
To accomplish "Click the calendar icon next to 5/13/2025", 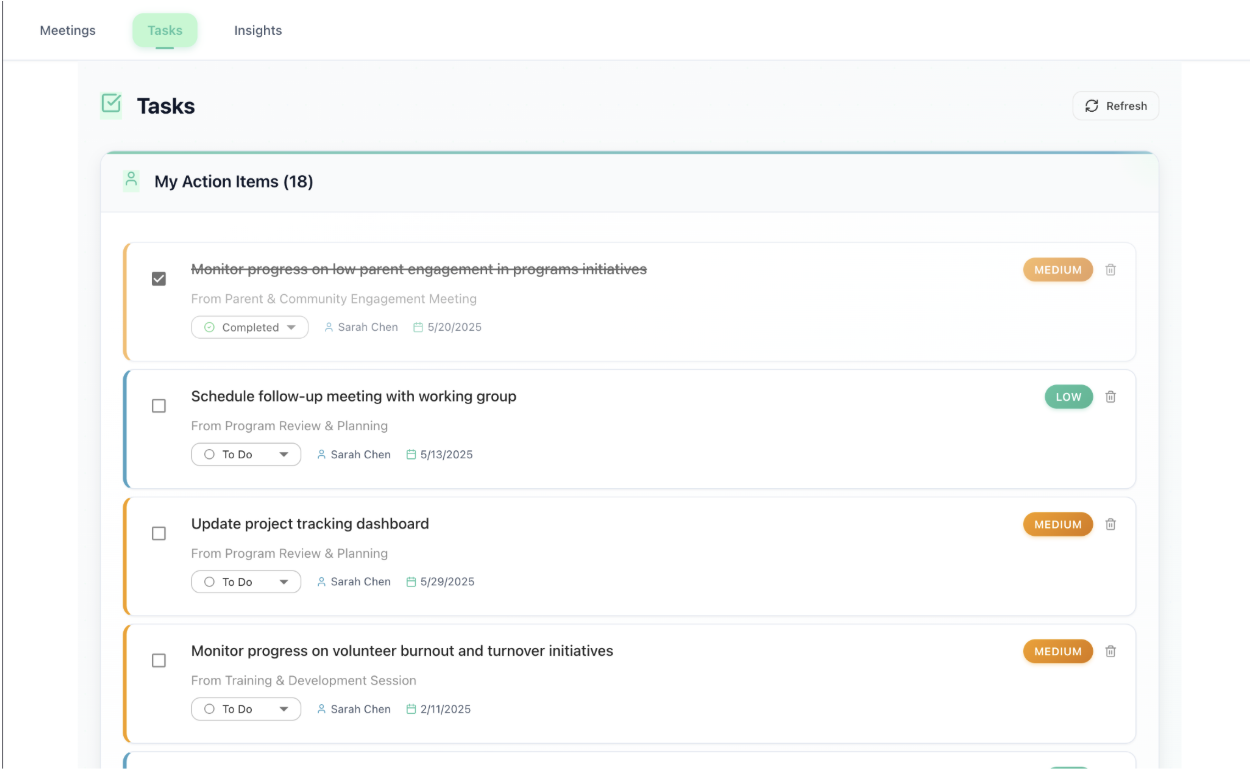I will tap(411, 454).
